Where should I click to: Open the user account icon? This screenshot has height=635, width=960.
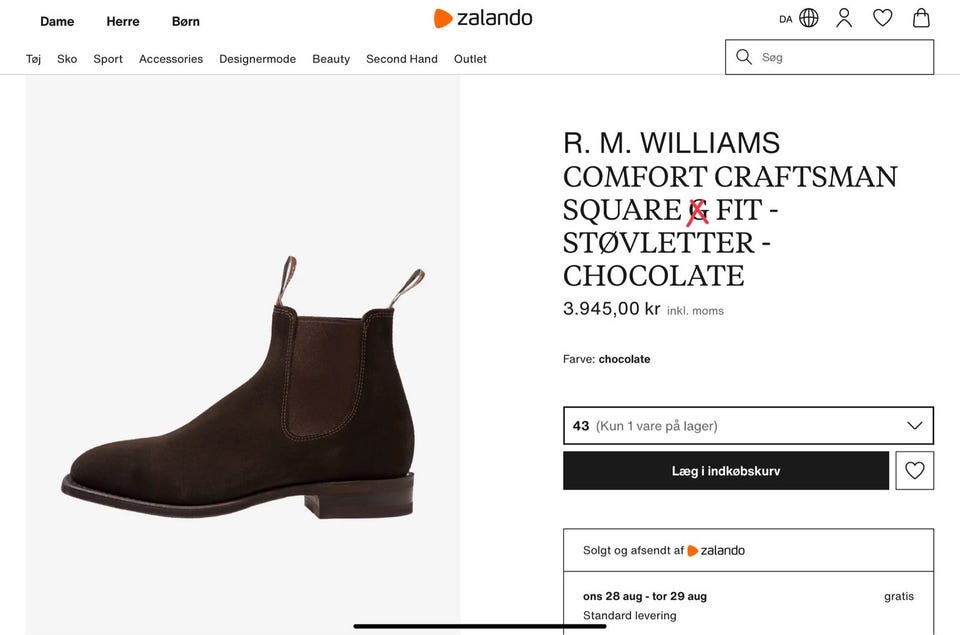pyautogui.click(x=844, y=18)
